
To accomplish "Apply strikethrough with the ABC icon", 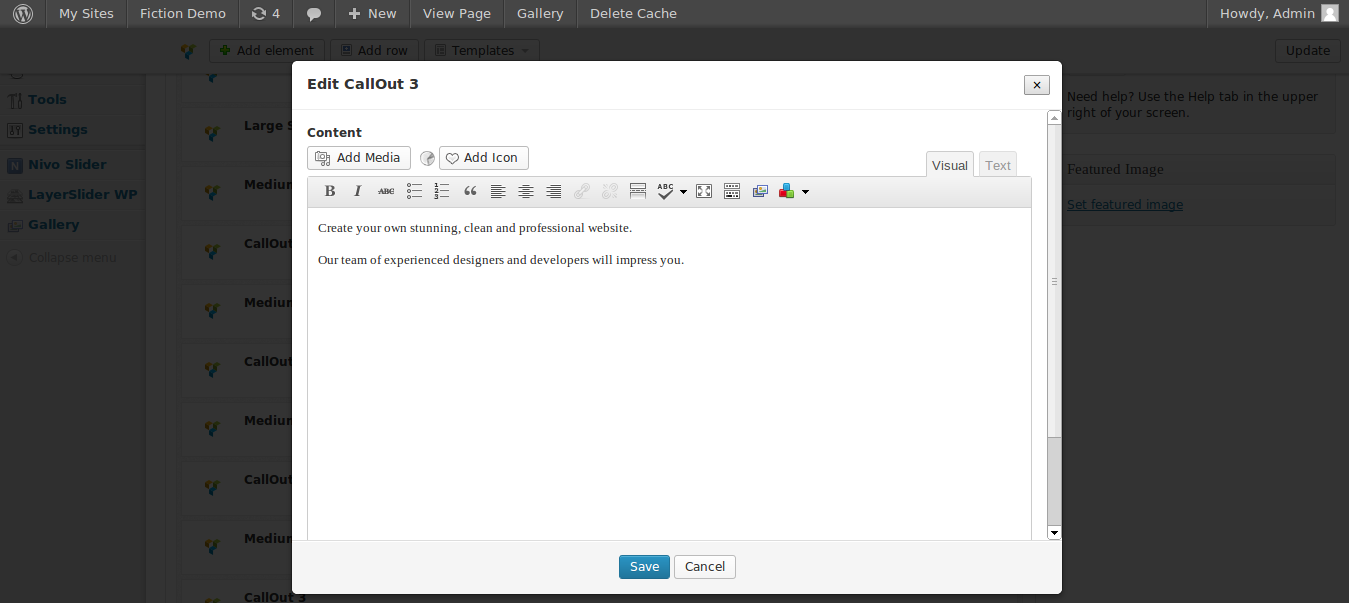I will [386, 191].
